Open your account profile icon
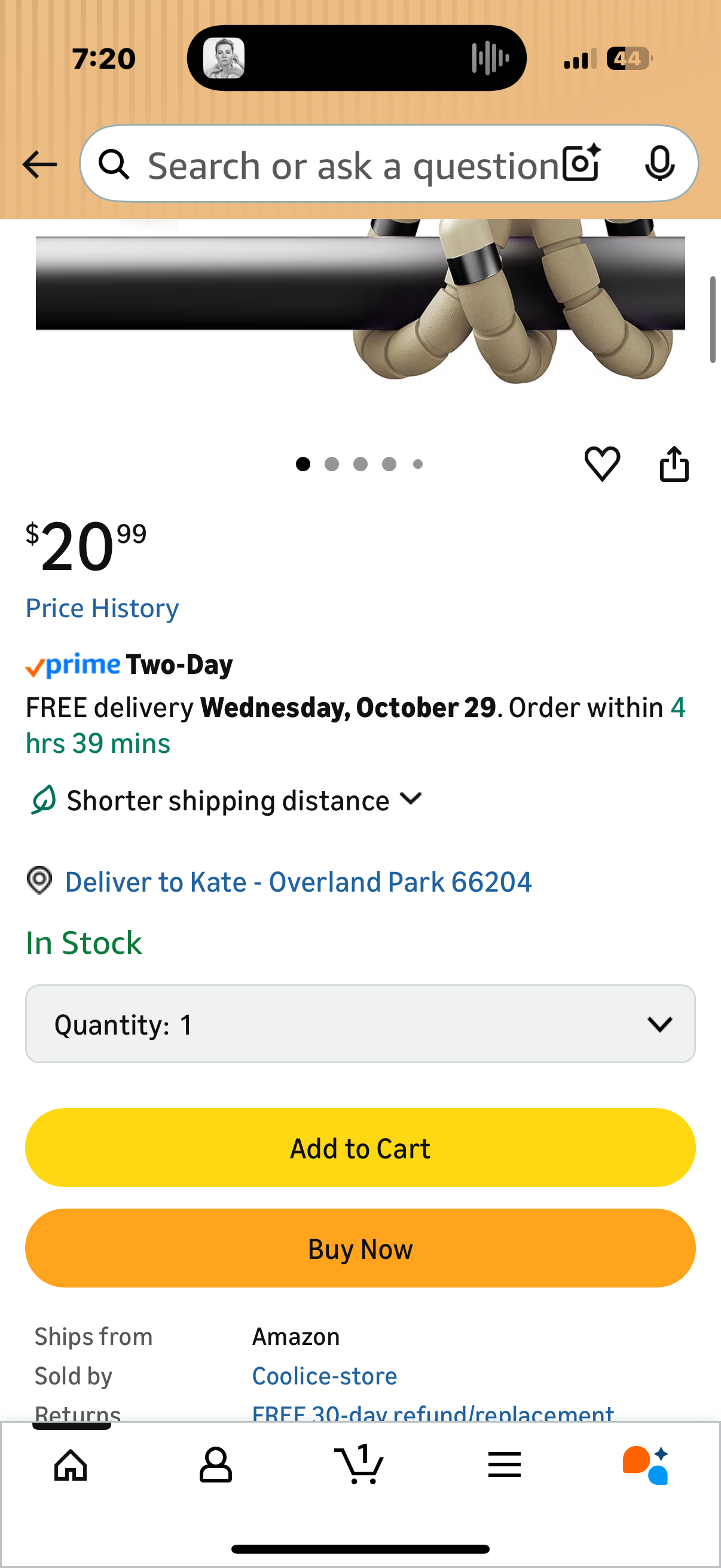721x1568 pixels. pyautogui.click(x=216, y=1465)
